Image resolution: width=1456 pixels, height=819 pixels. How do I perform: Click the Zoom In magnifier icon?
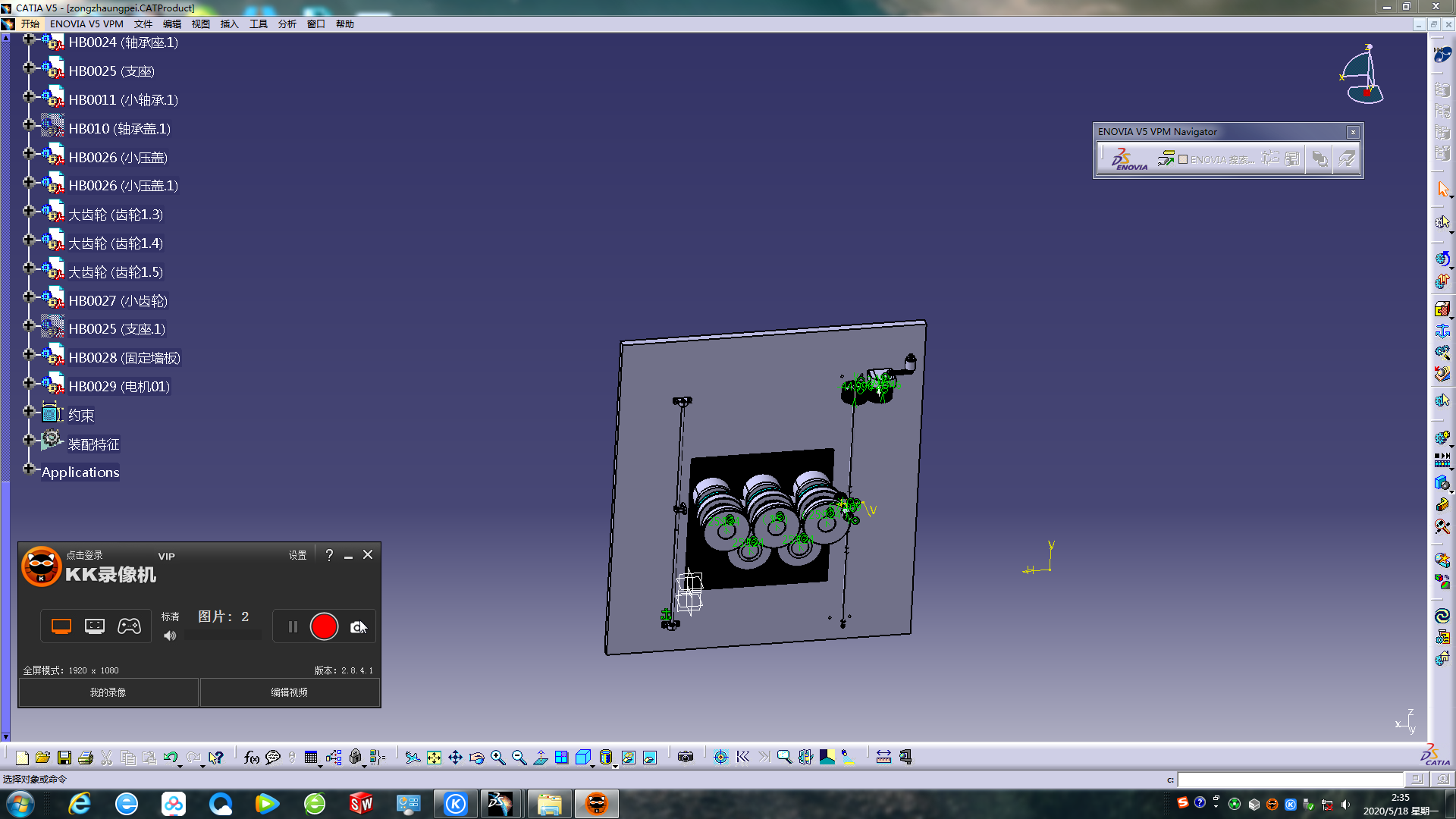[497, 757]
